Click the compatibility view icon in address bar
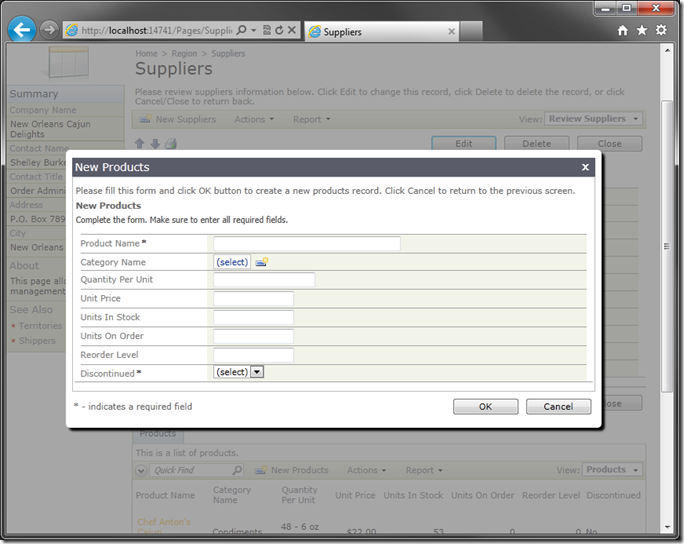The height and width of the screenshot is (544, 684). (267, 30)
